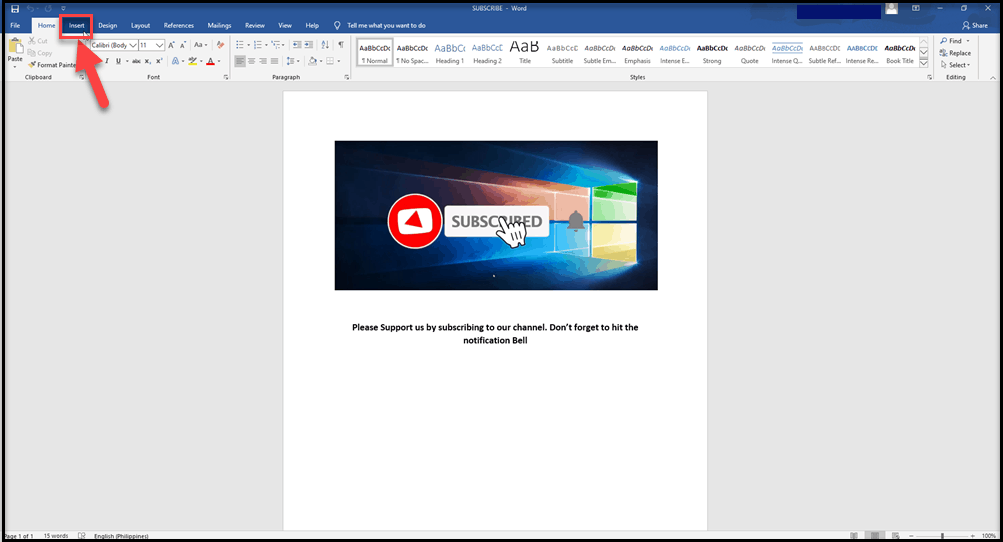Increase the paragraph indent

pos(308,45)
